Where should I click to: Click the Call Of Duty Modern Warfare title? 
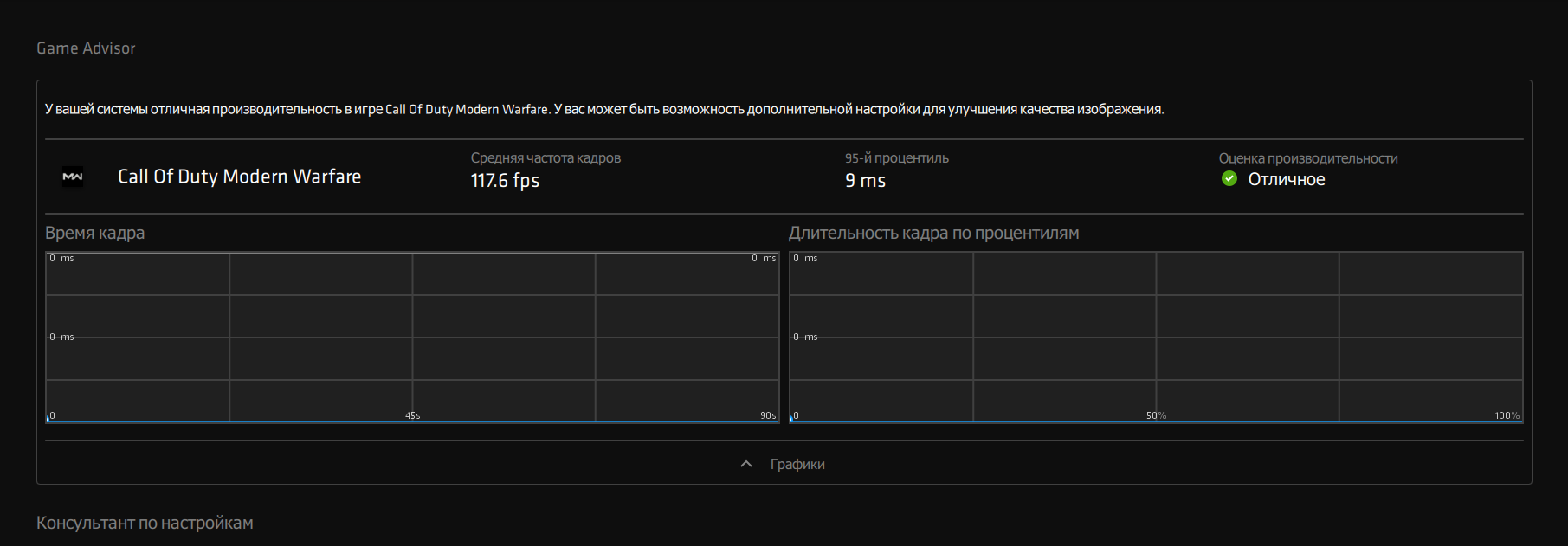(240, 177)
